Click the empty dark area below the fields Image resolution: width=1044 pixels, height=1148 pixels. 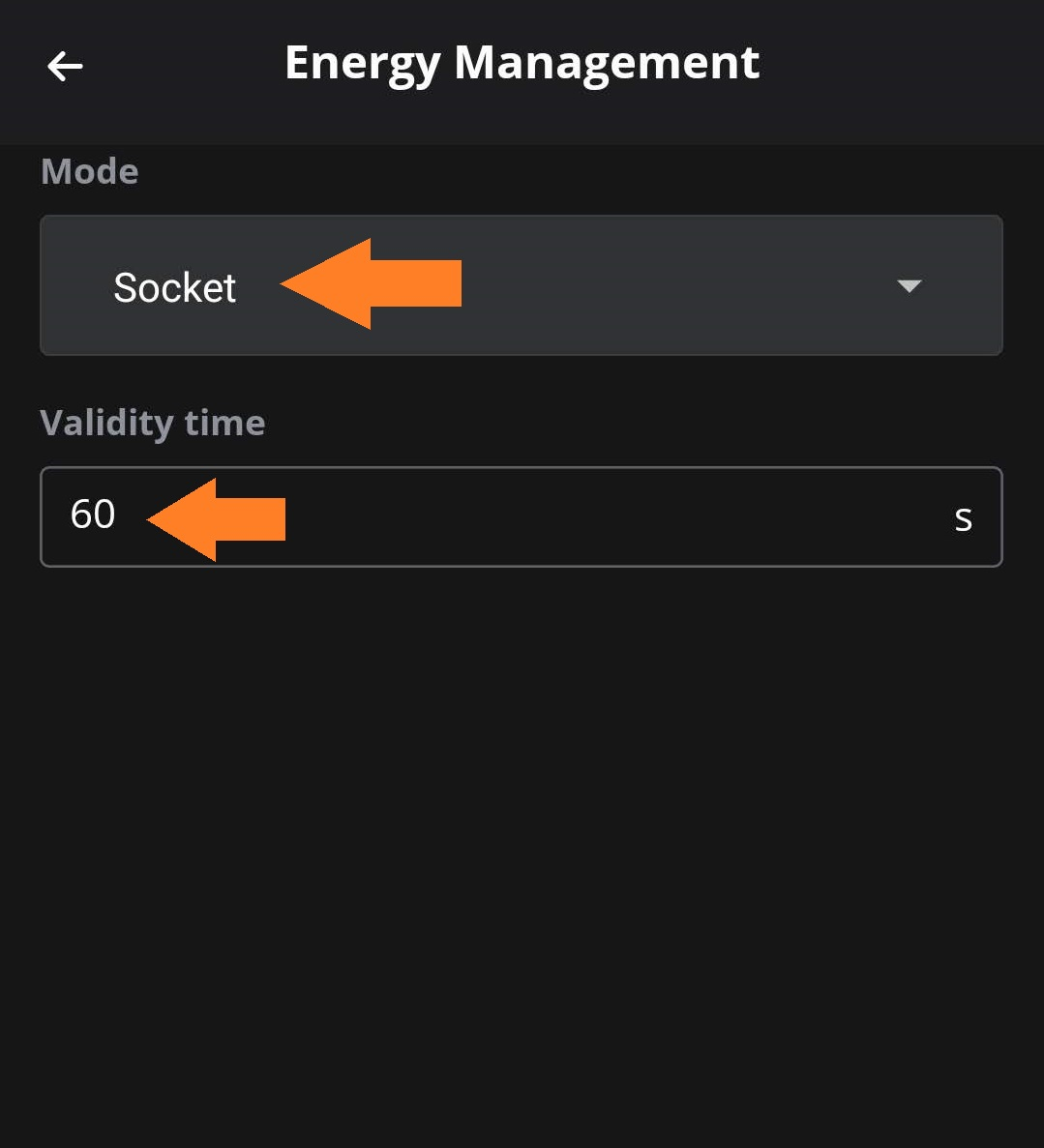[522, 851]
